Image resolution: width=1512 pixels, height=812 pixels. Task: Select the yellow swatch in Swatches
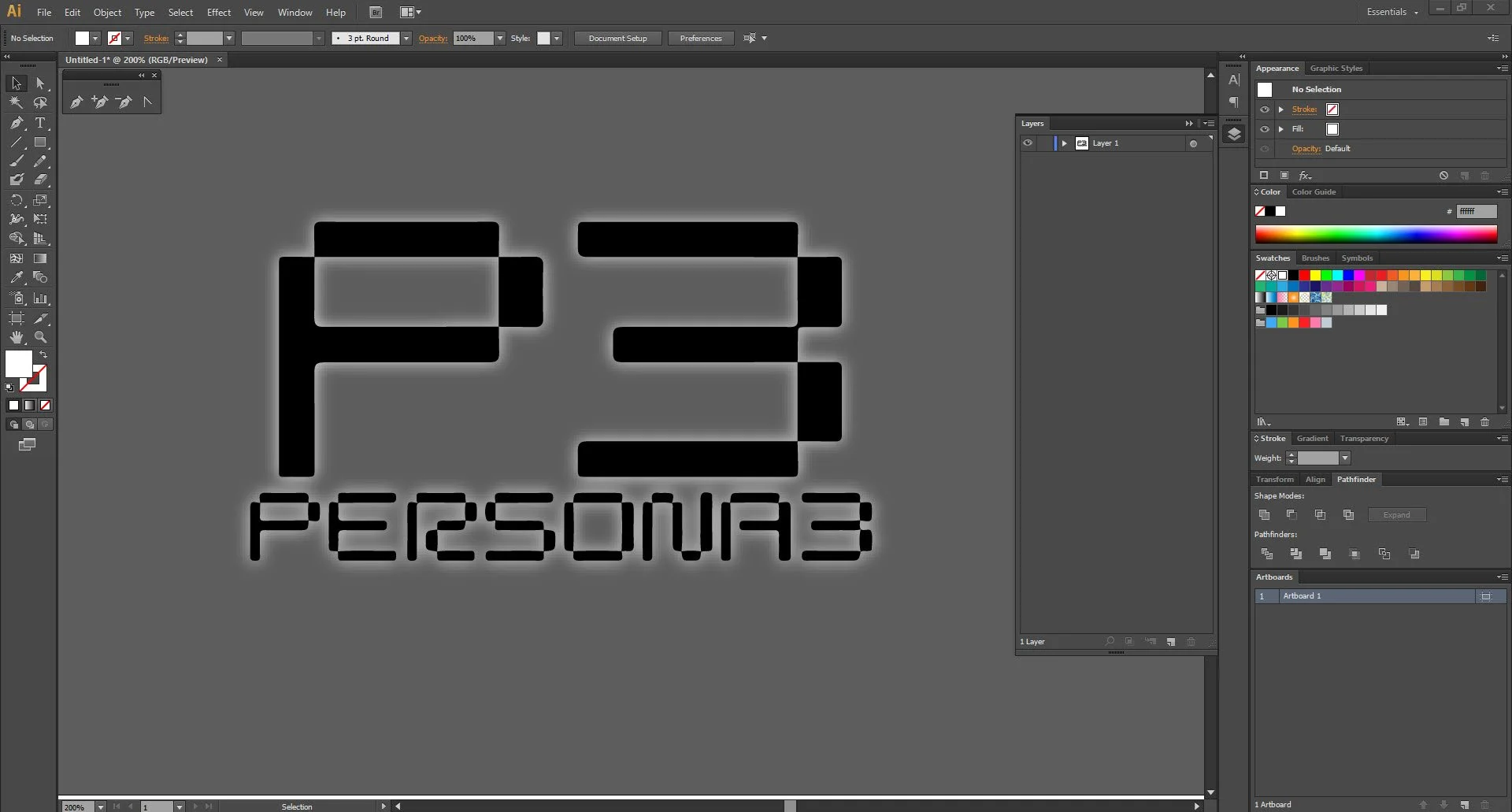pyautogui.click(x=1315, y=275)
